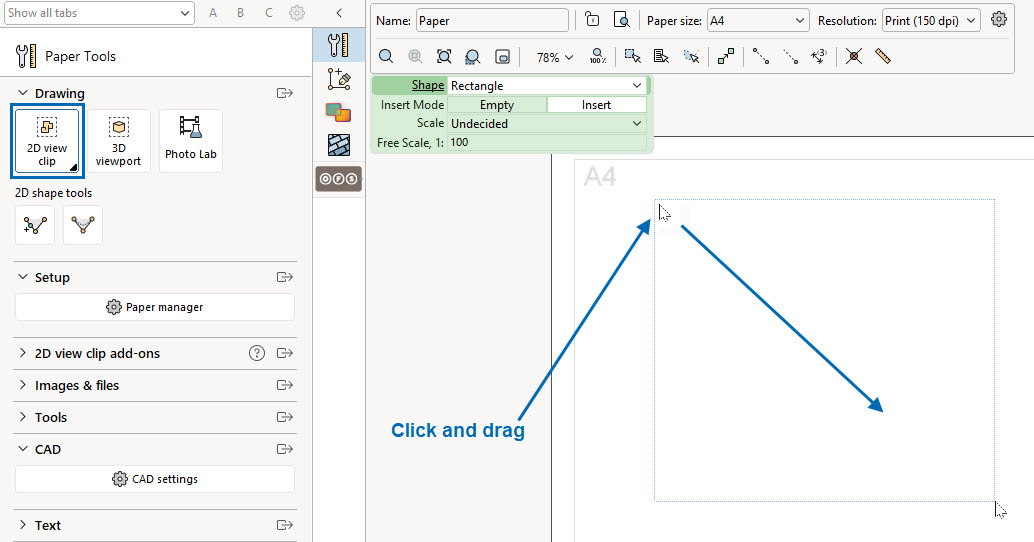1034x542 pixels.
Task: Detach the Drawing section panel
Action: tap(285, 93)
